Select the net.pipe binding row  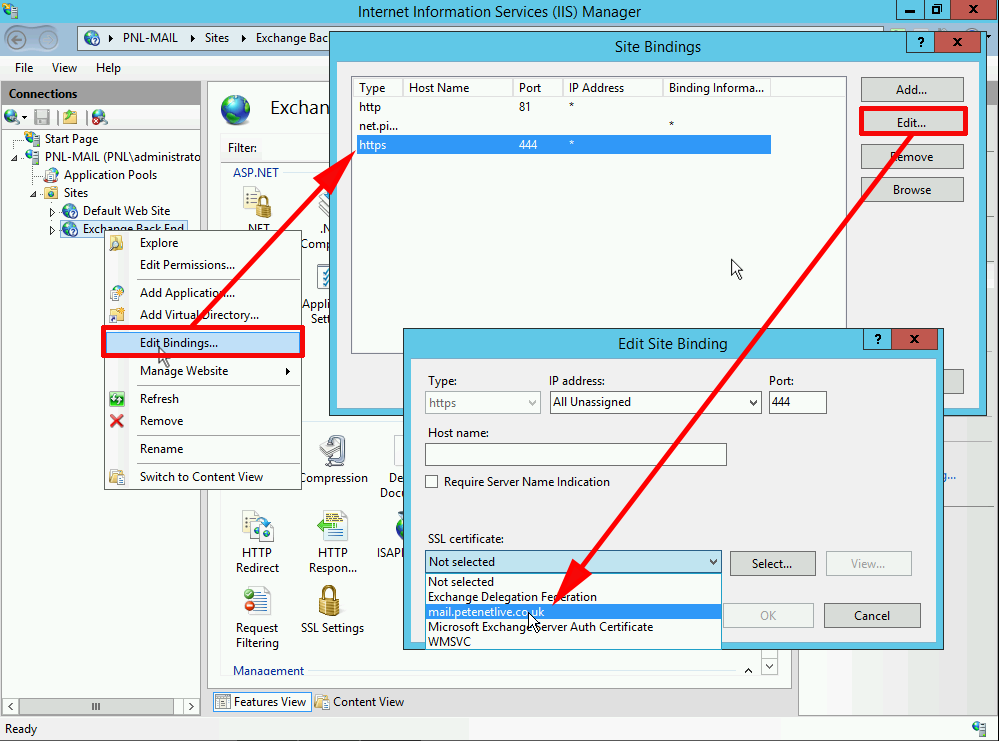coord(564,126)
